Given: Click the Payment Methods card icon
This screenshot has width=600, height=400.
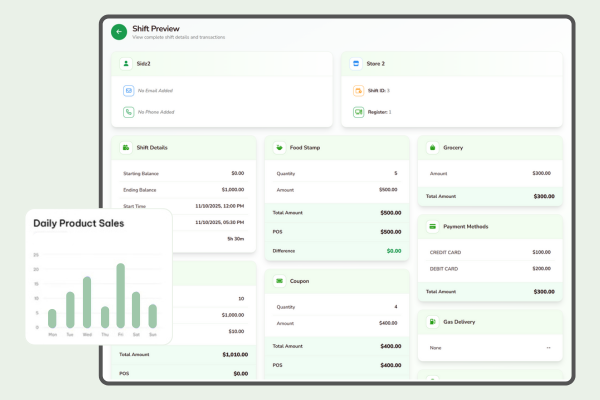Looking at the screenshot, I should (x=432, y=227).
